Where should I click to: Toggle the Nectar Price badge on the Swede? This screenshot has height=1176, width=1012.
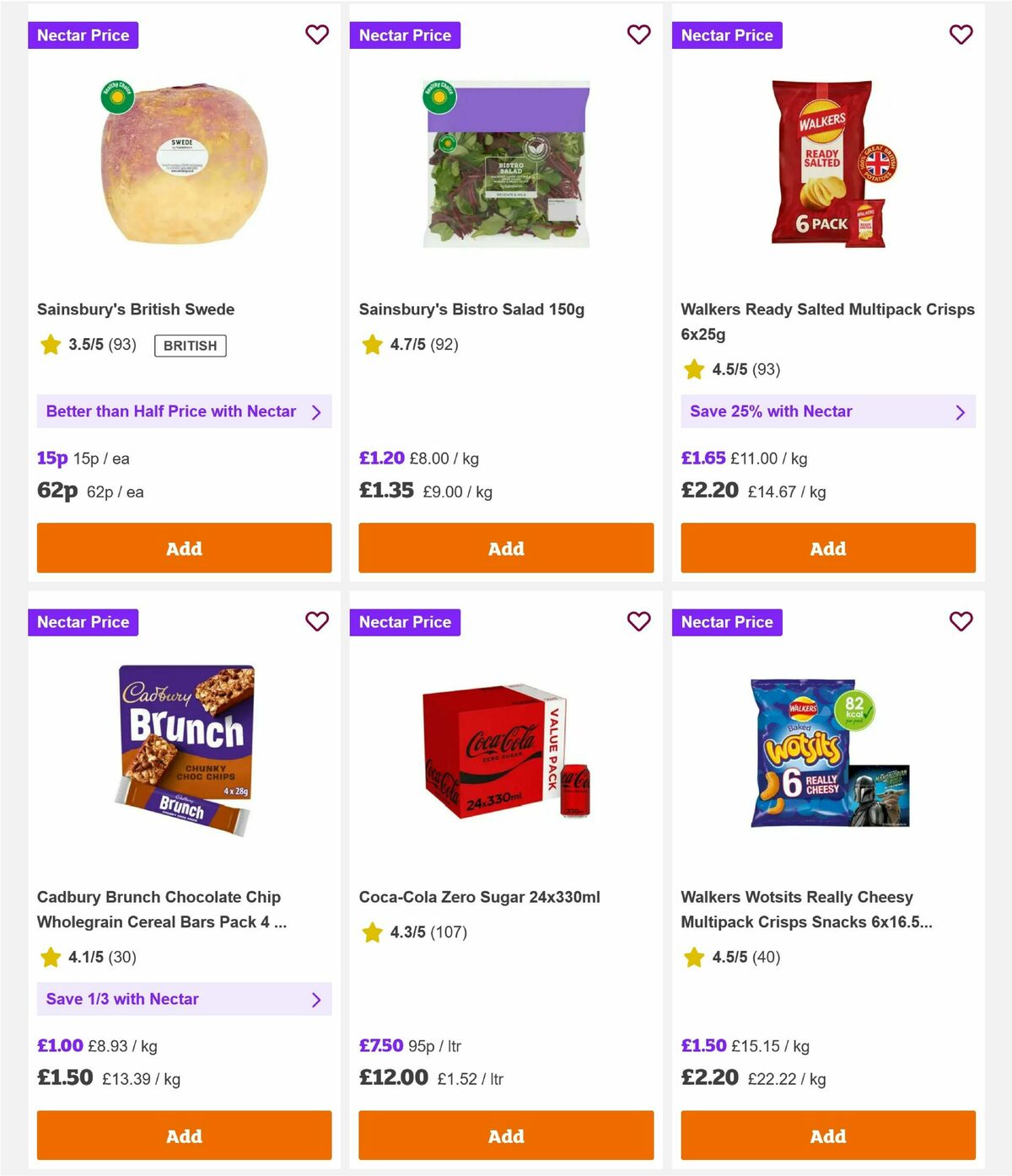83,35
